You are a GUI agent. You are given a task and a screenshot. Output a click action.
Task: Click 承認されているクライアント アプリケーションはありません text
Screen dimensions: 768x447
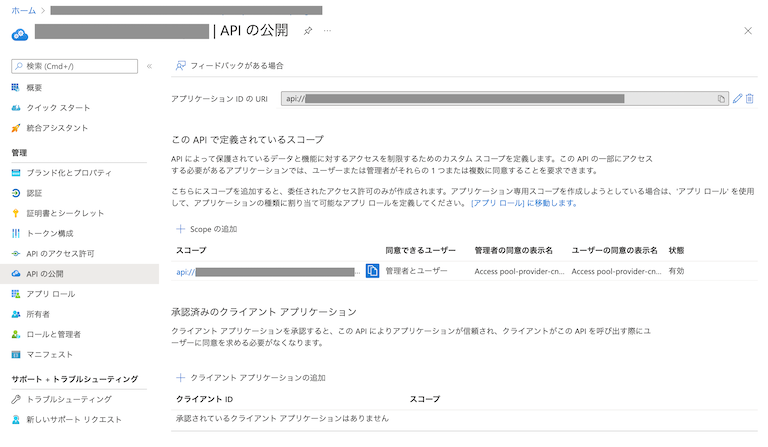coord(282,419)
